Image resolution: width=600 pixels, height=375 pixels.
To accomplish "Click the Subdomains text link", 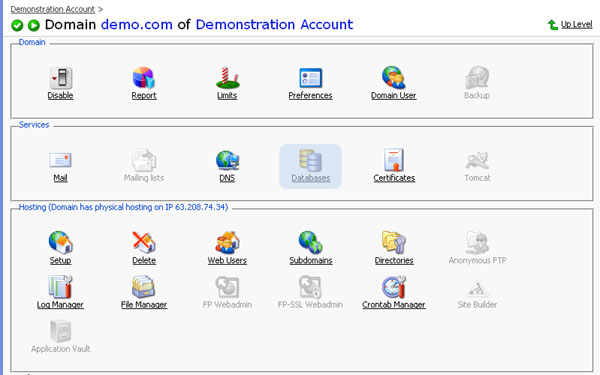I will (311, 260).
